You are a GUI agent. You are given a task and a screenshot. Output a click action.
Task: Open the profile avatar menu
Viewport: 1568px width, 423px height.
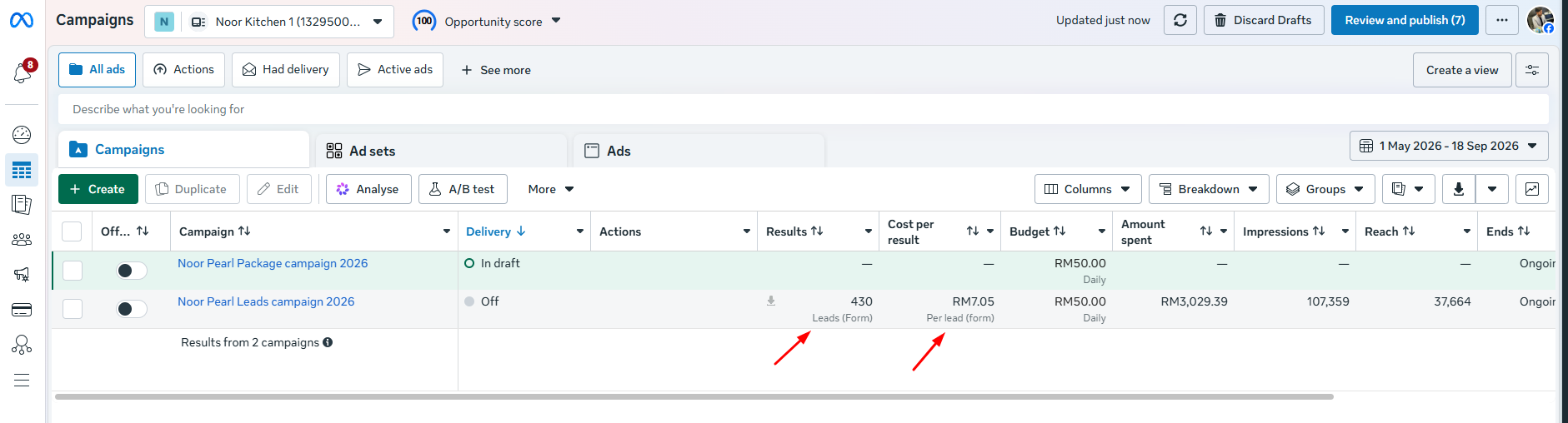coord(1540,20)
